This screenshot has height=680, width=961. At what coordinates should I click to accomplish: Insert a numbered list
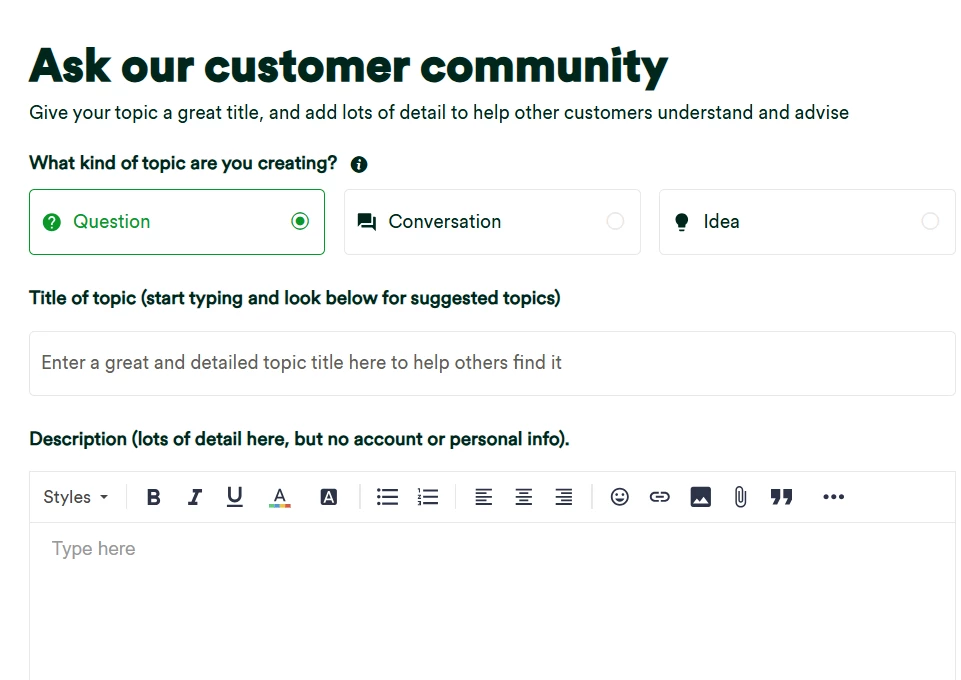(428, 497)
